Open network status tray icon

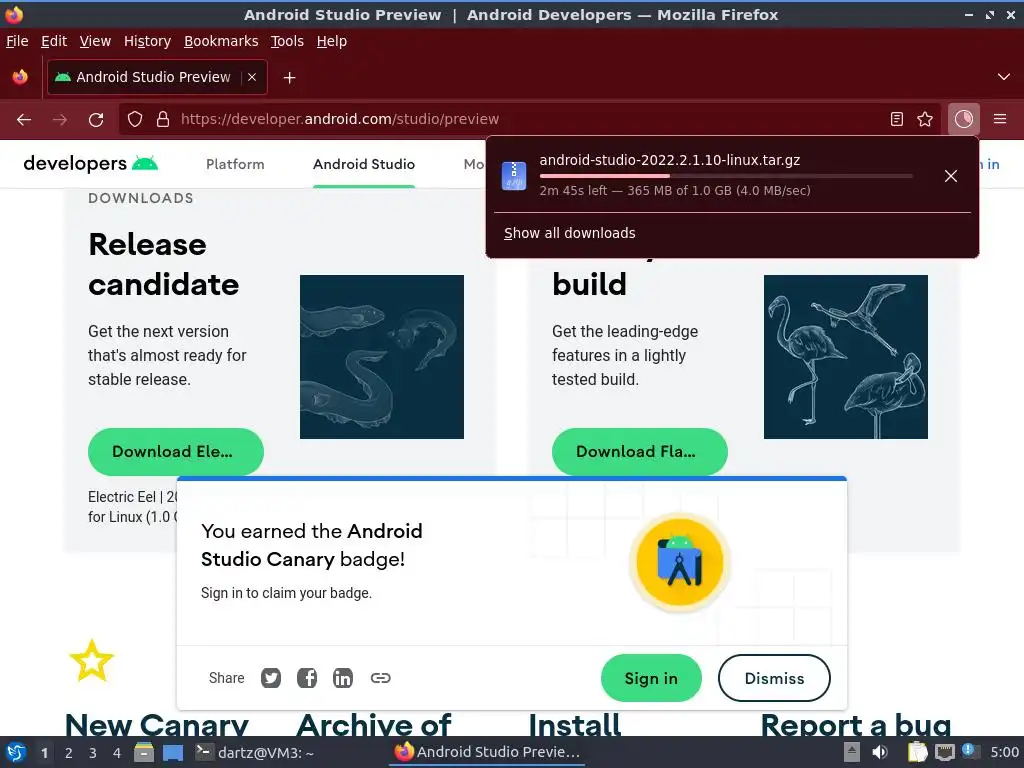pyautogui.click(x=944, y=752)
